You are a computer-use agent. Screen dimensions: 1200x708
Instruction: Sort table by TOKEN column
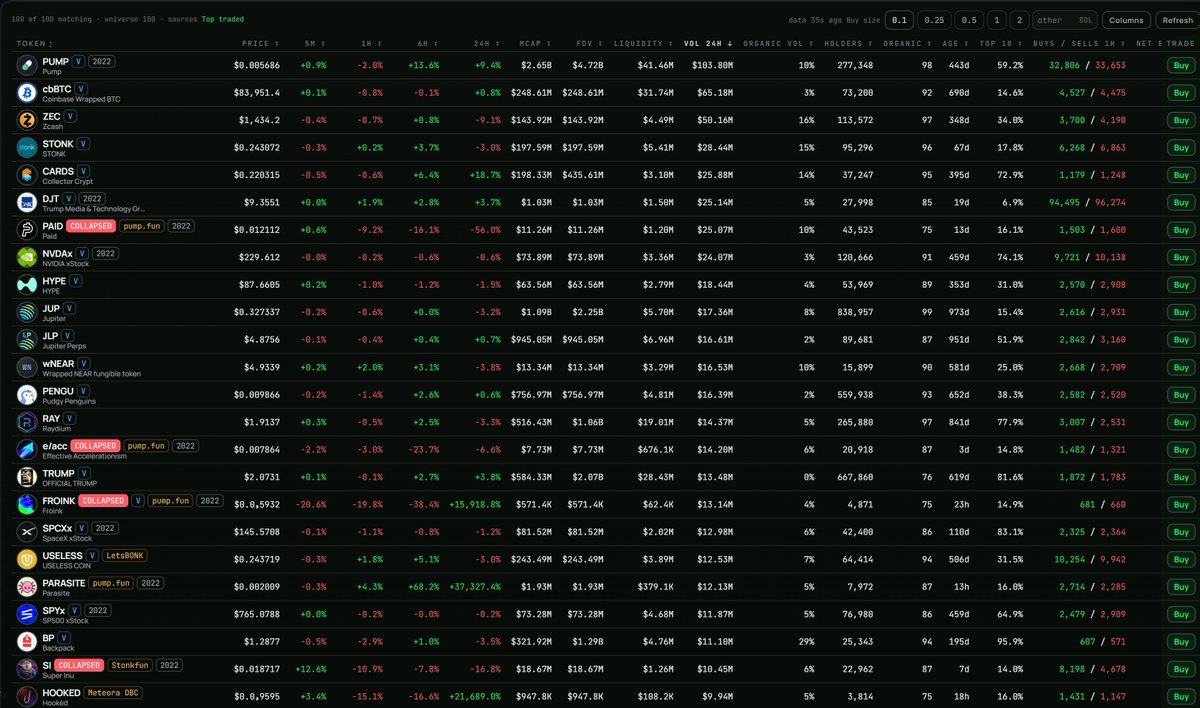pyautogui.click(x=34, y=44)
